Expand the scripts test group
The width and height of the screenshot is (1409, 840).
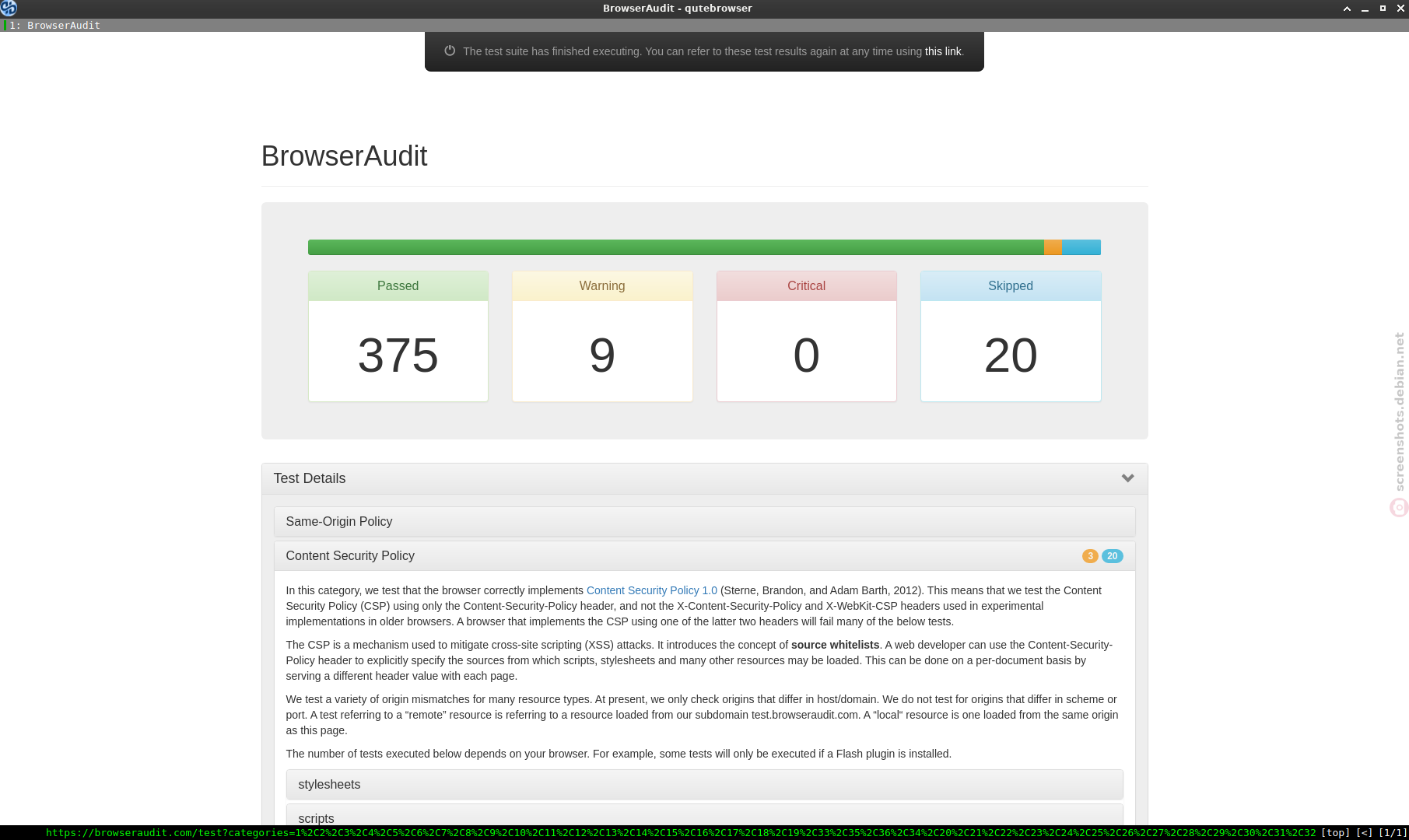[704, 815]
